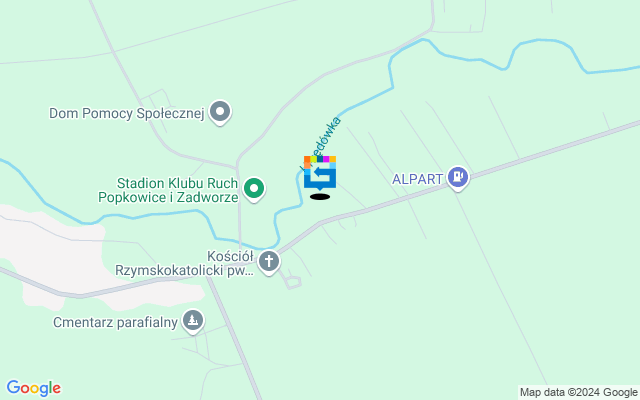Open the ALPART gas station marker
This screenshot has height=400, width=640.
(458, 178)
